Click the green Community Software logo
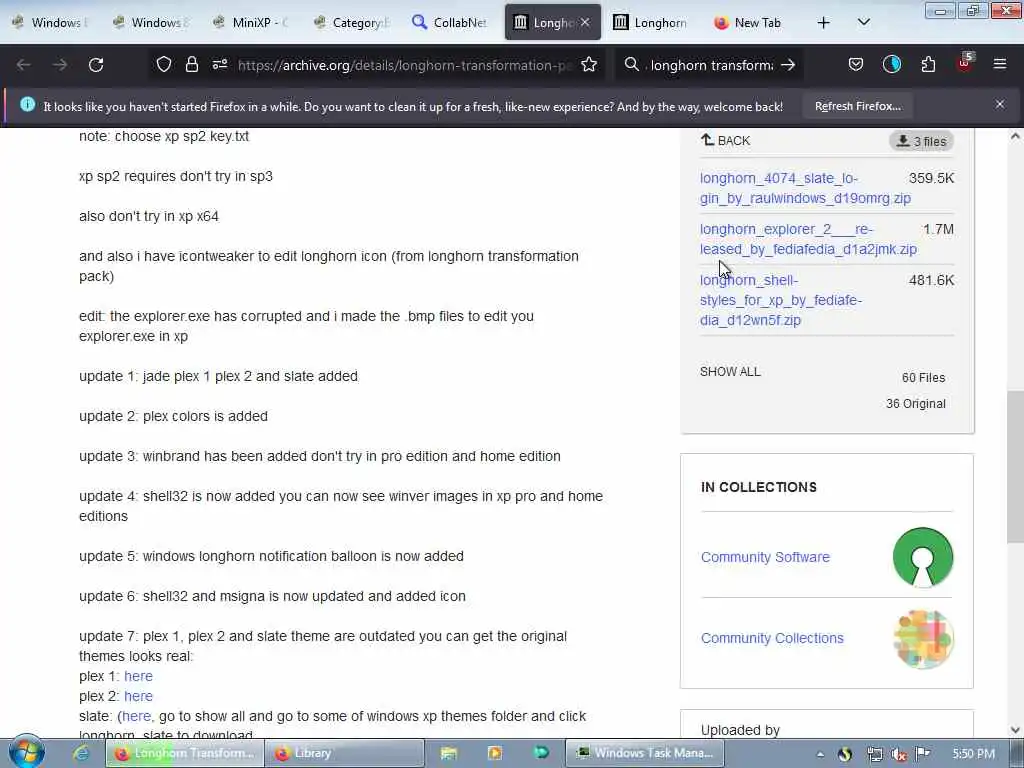 point(923,557)
